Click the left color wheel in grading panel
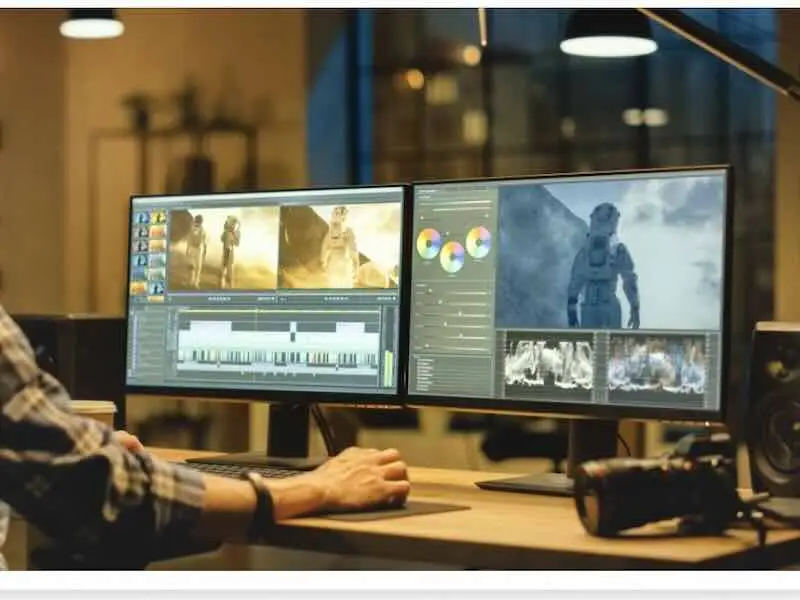Viewport: 800px width, 600px height. click(x=428, y=243)
